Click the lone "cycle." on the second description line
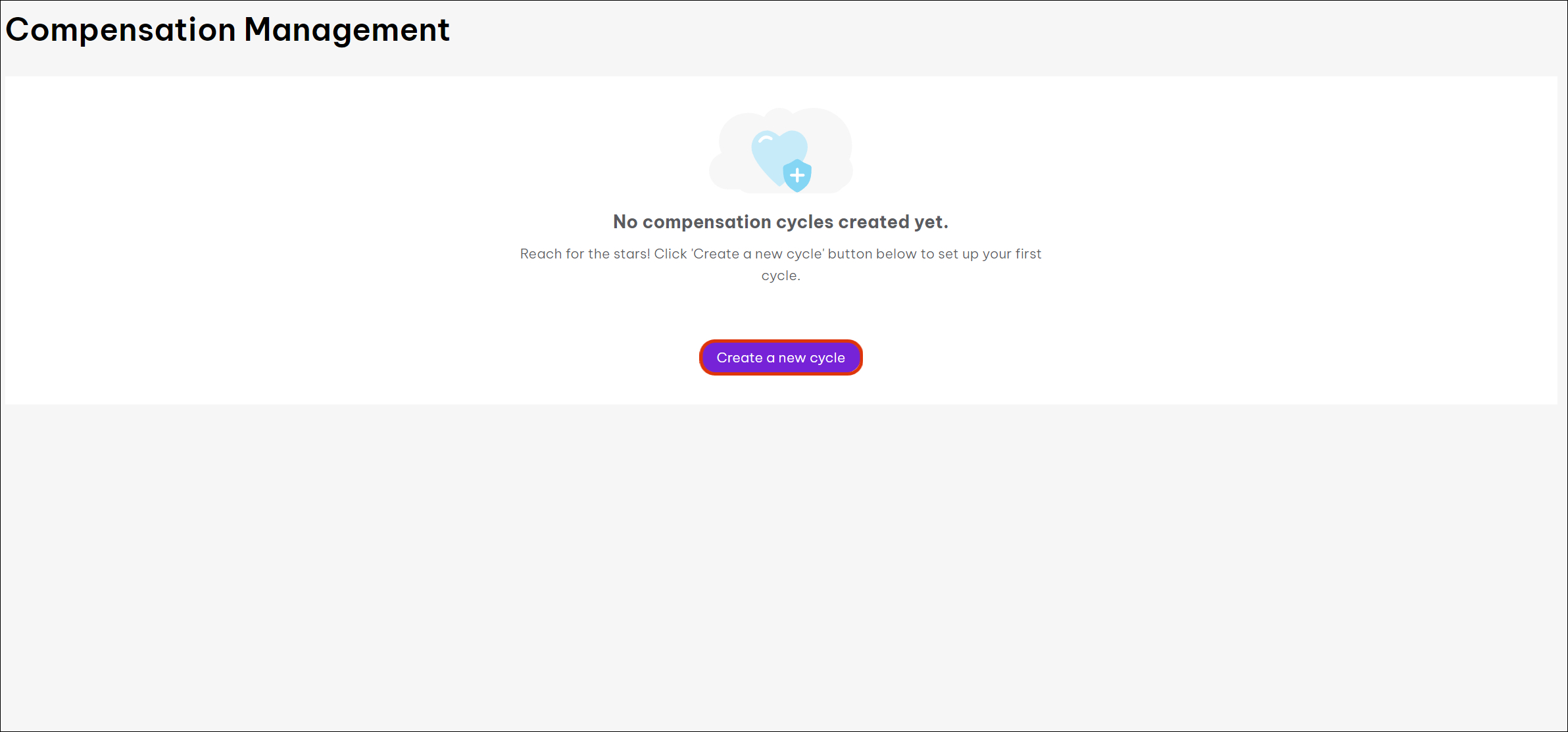This screenshot has width=1568, height=732. (x=781, y=276)
